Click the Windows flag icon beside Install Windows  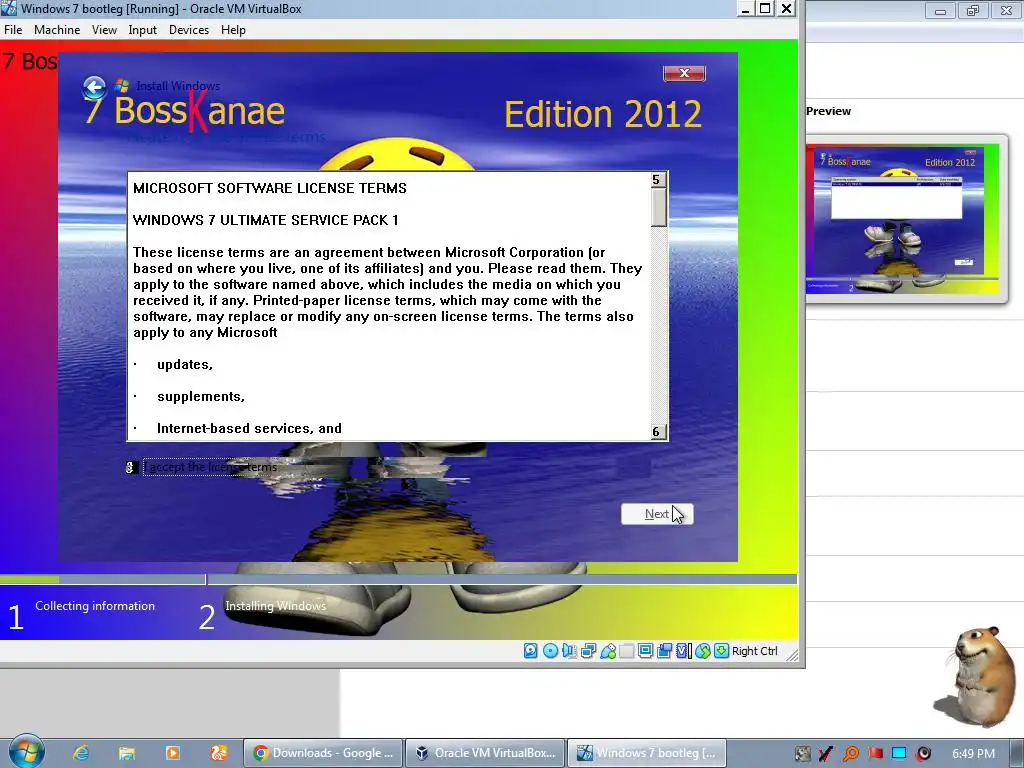[x=122, y=86]
